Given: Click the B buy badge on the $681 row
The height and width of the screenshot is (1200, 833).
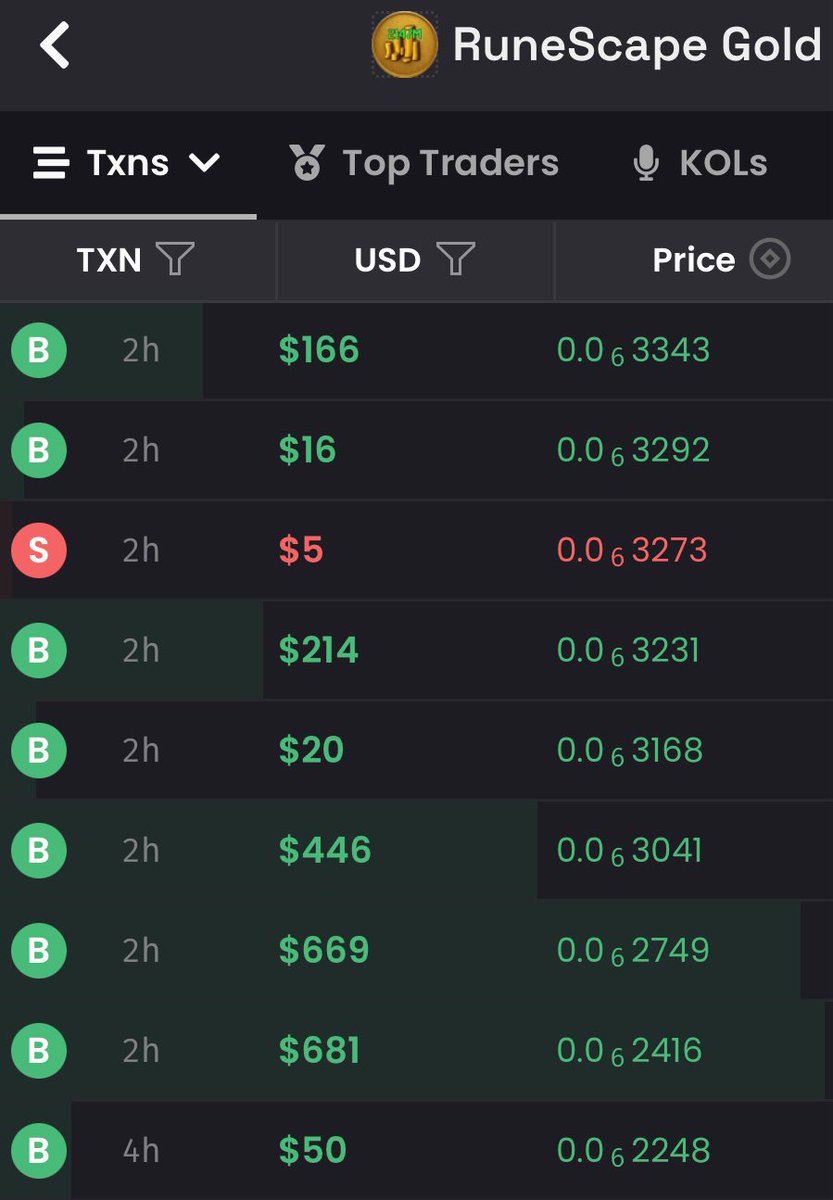Looking at the screenshot, I should pos(39,1050).
